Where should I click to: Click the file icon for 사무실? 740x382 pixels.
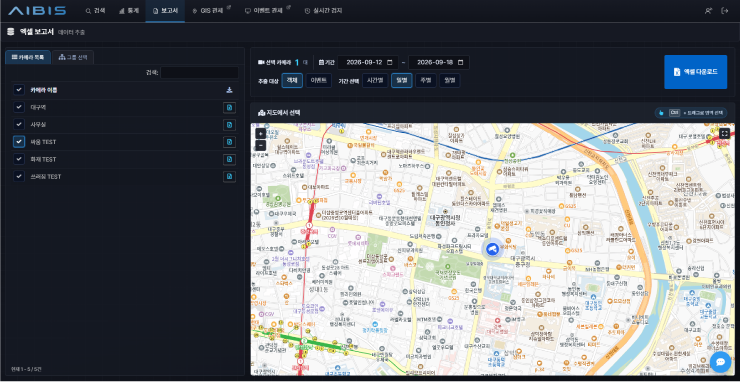229,125
